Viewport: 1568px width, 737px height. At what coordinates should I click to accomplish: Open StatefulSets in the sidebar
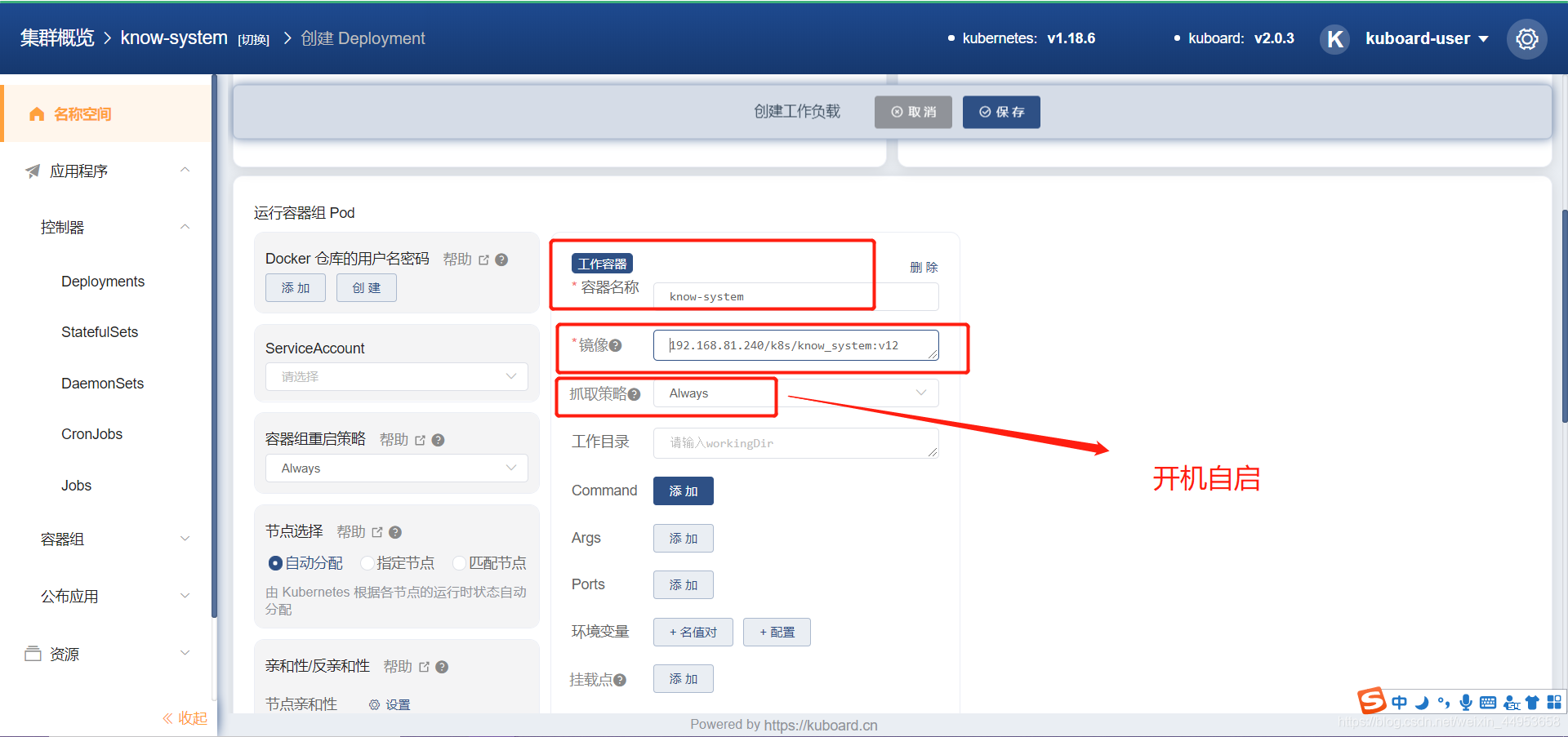[100, 332]
